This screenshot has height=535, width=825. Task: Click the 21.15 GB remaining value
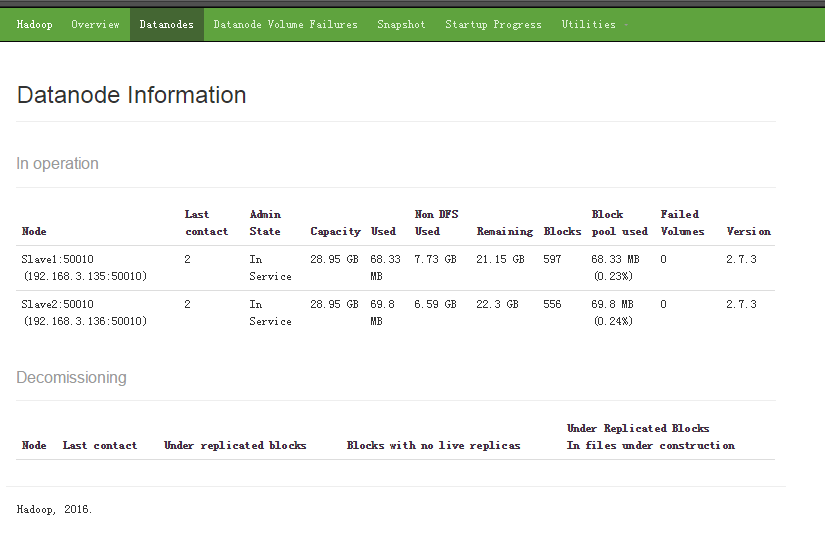[500, 259]
